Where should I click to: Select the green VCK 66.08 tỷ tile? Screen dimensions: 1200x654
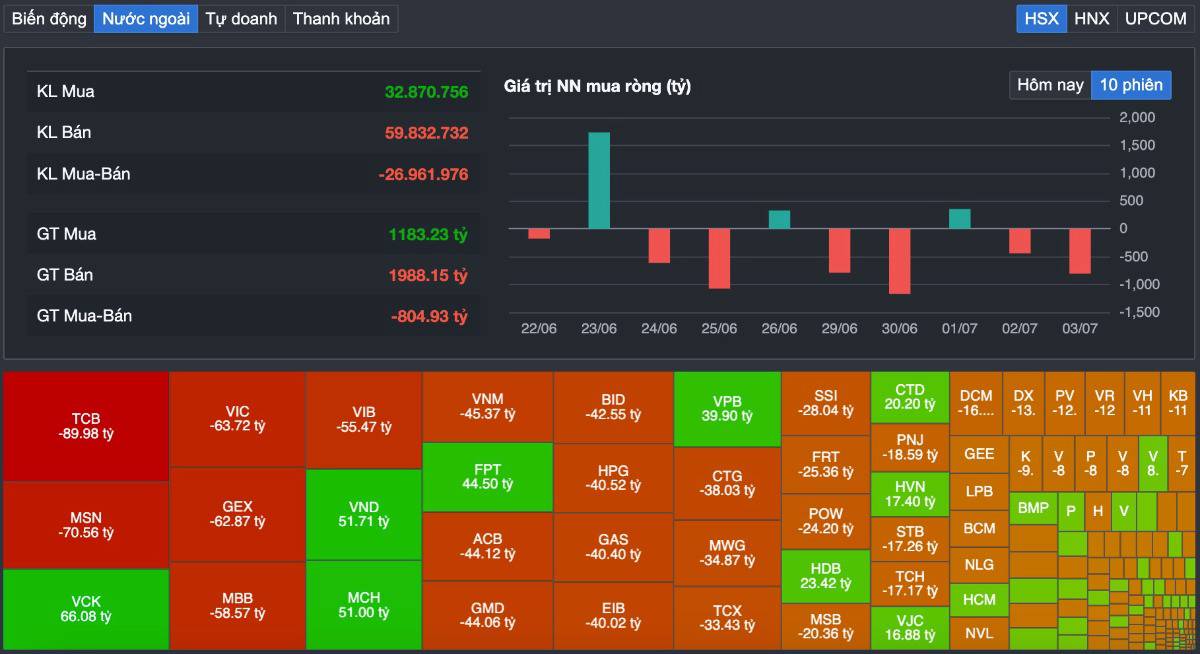pos(86,610)
